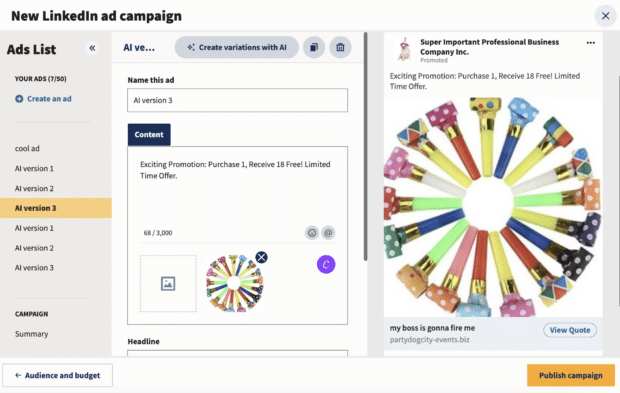Open the cool ad entry
Screen dimensions: 620x393
pyautogui.click(x=27, y=149)
